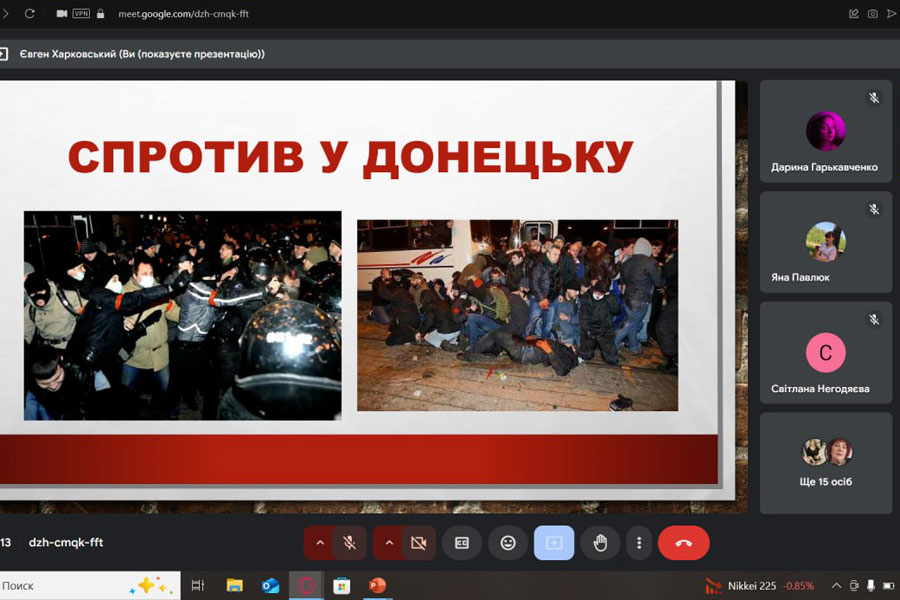
Task: Reload the page in browser
Action: click(x=29, y=14)
